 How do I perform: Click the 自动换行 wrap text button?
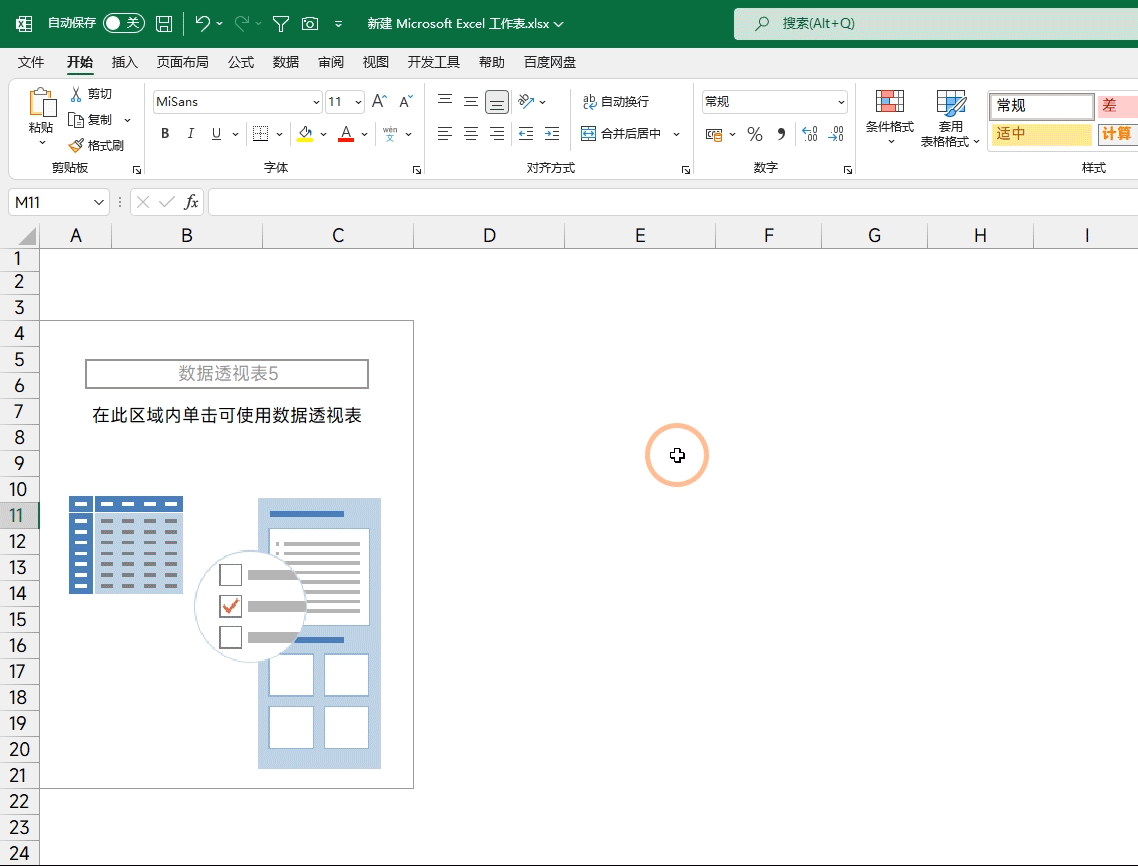coord(616,102)
